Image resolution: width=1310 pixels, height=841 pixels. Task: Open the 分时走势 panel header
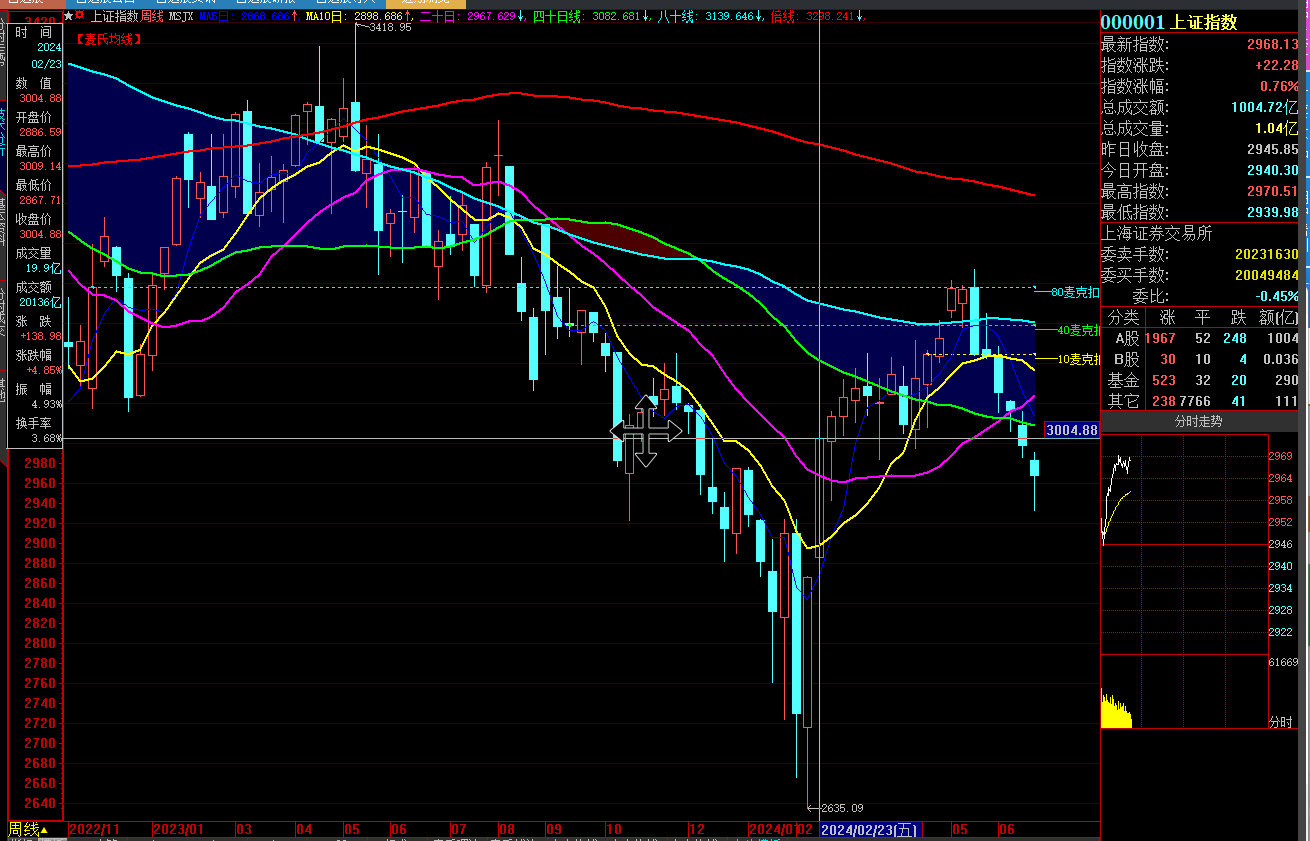click(x=1198, y=422)
